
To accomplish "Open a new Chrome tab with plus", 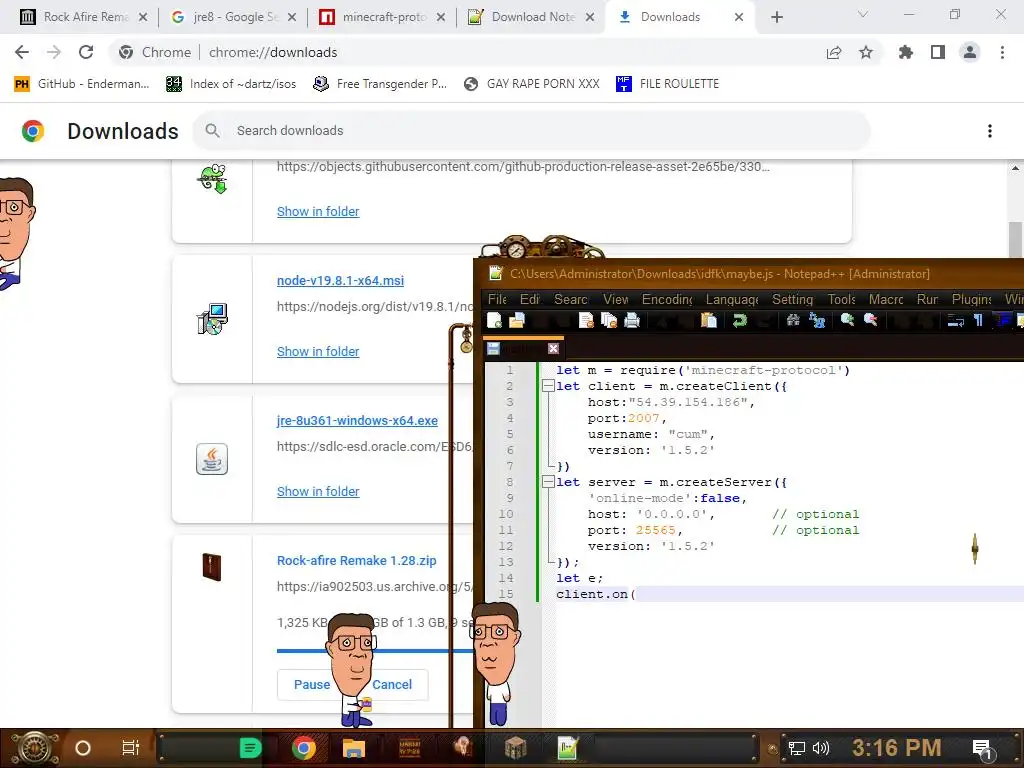I will point(776,17).
